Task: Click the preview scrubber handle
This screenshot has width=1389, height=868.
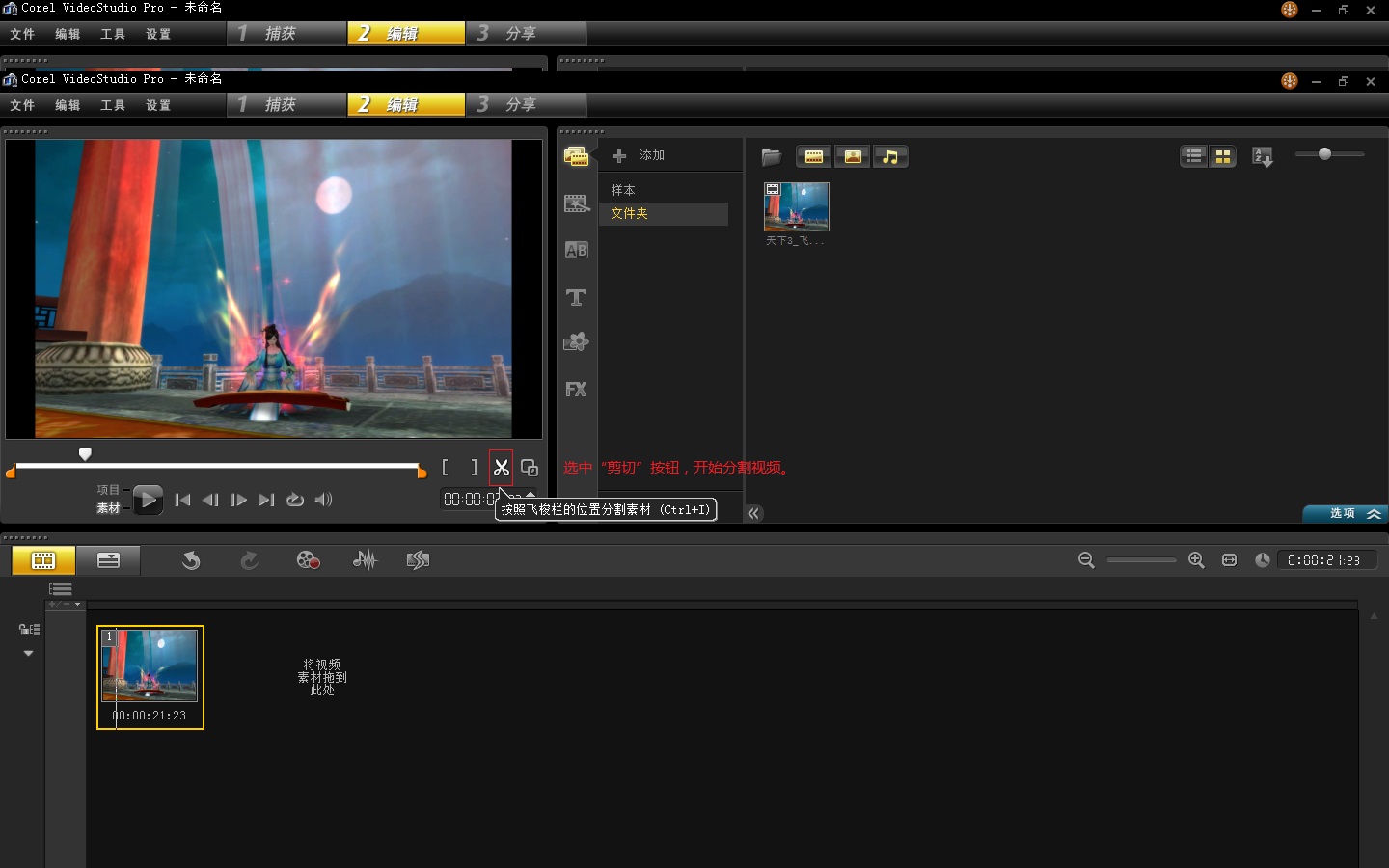Action: pyautogui.click(x=85, y=454)
